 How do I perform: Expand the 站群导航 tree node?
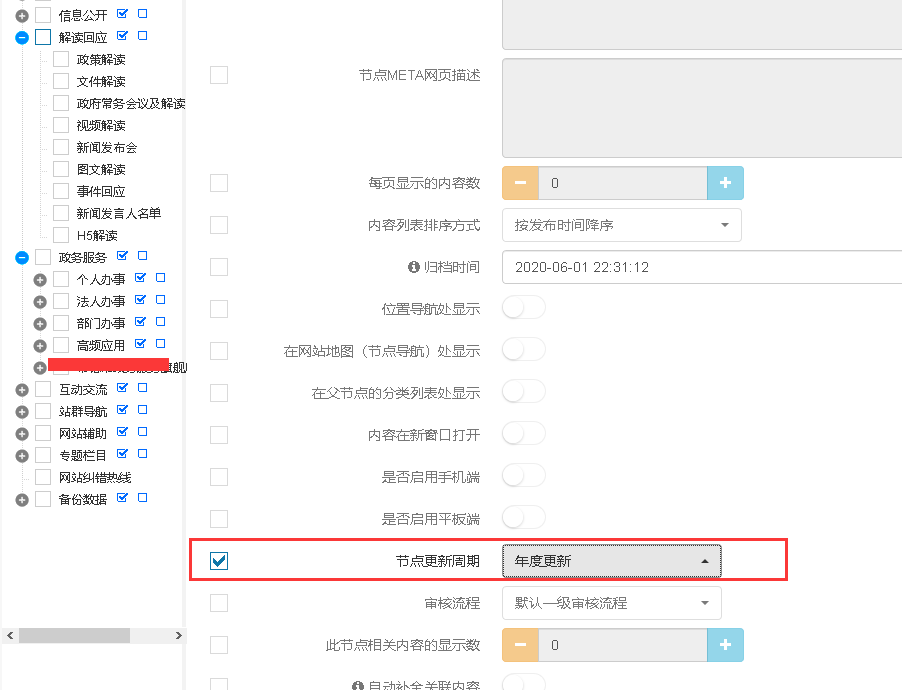tap(22, 411)
